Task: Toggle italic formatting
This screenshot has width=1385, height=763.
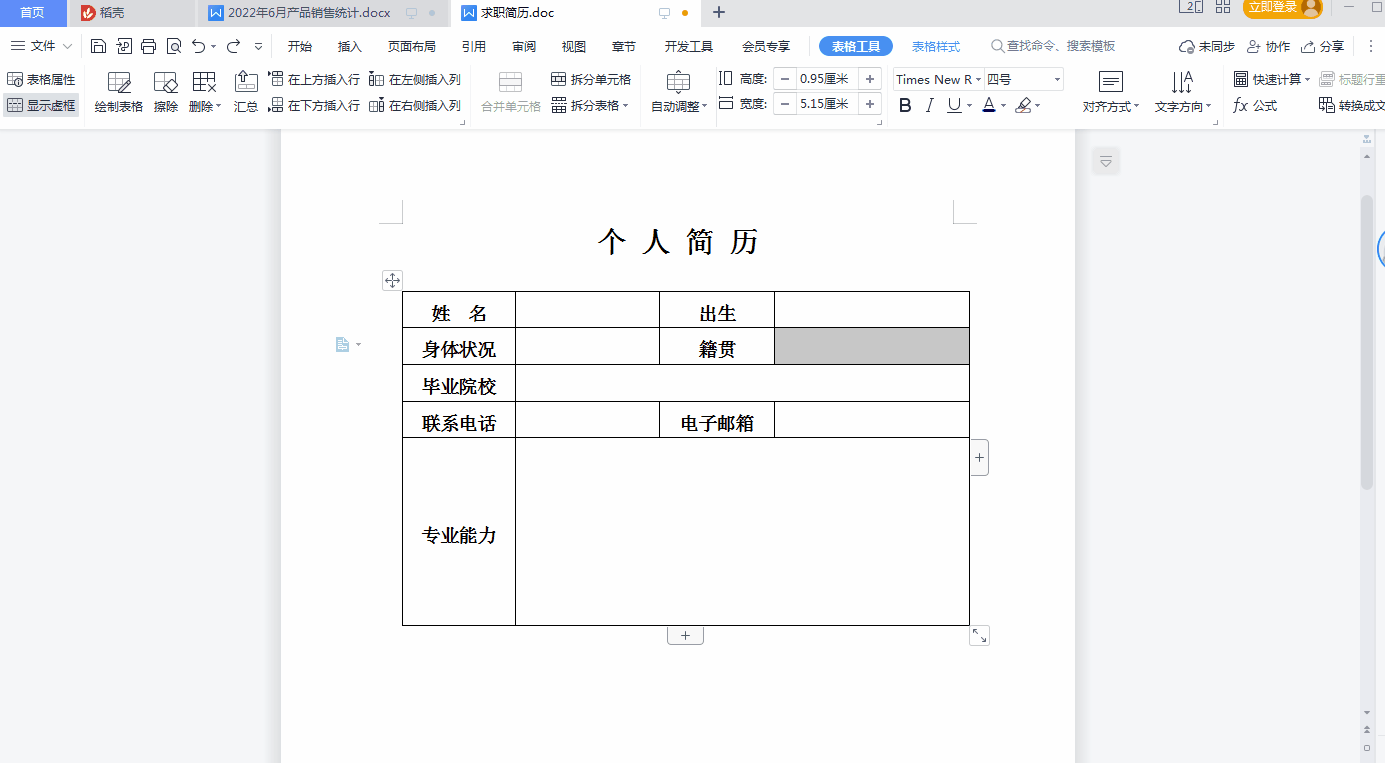Action: click(929, 105)
